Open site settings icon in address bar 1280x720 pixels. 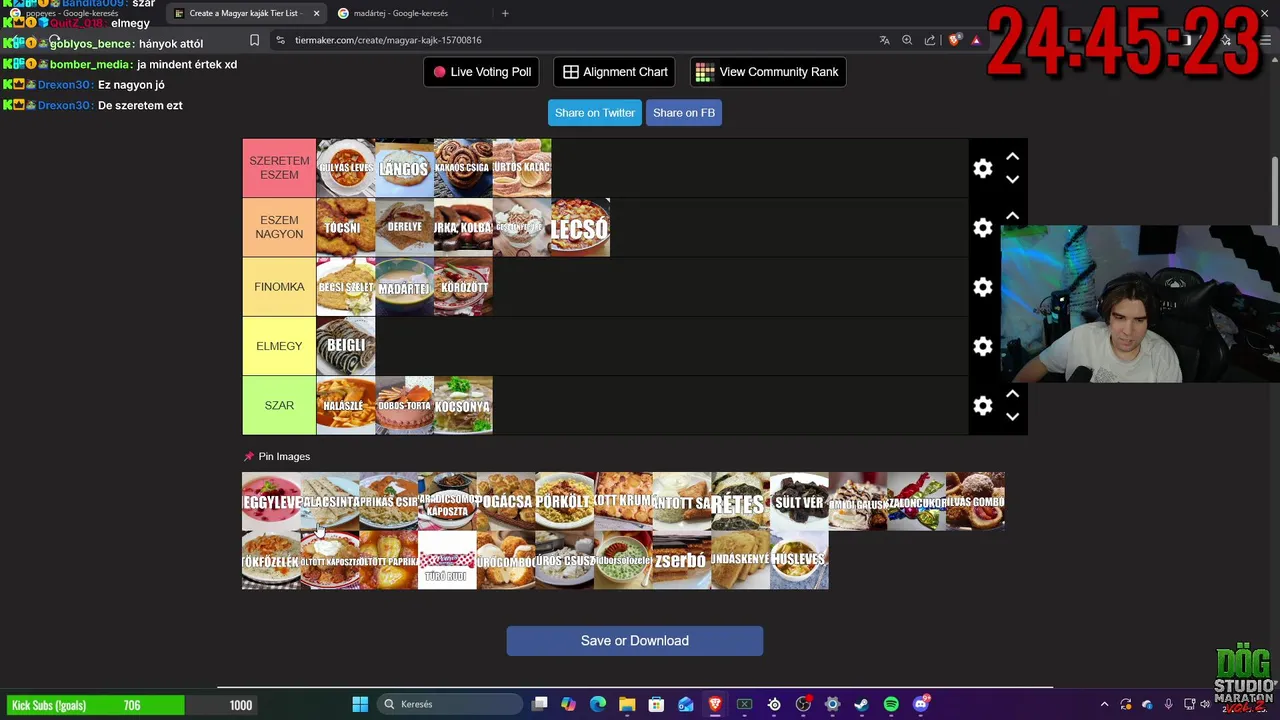280,40
